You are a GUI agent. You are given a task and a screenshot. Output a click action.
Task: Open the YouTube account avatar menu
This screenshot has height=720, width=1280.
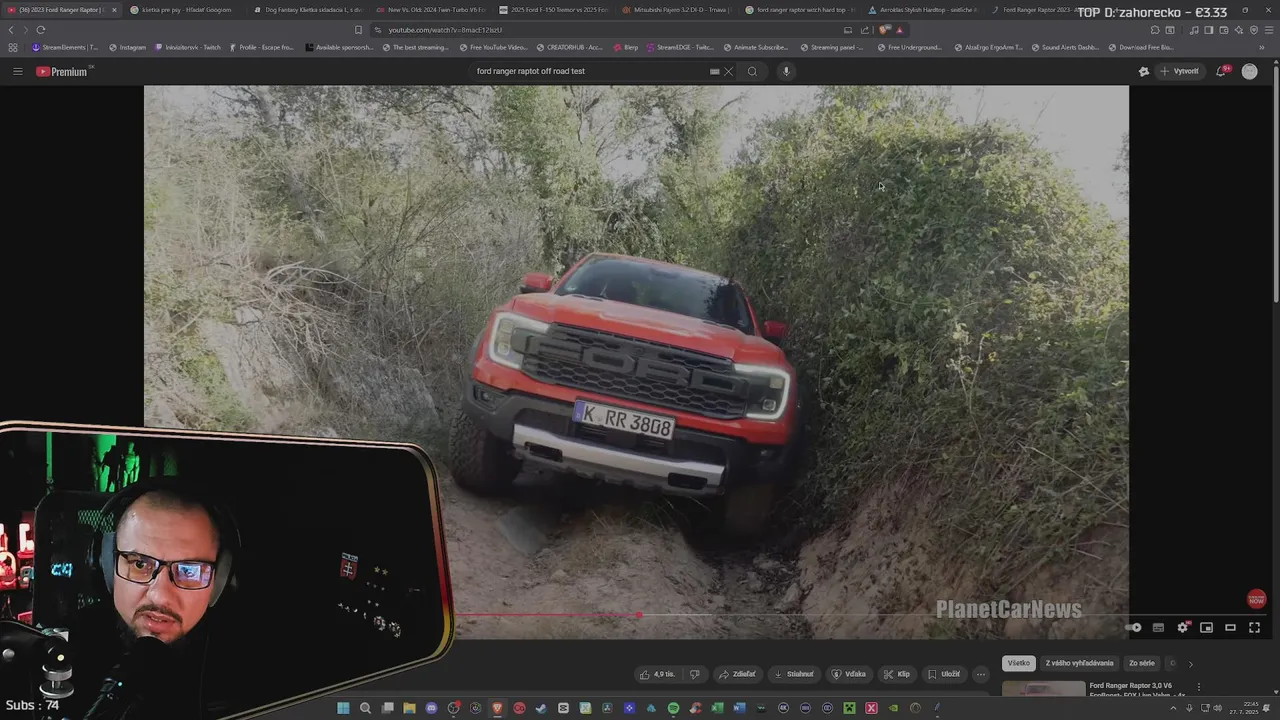point(1249,71)
